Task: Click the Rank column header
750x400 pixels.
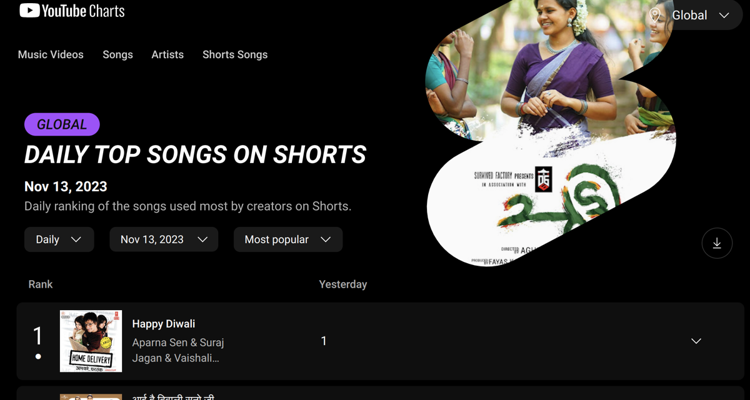Action: (x=41, y=284)
